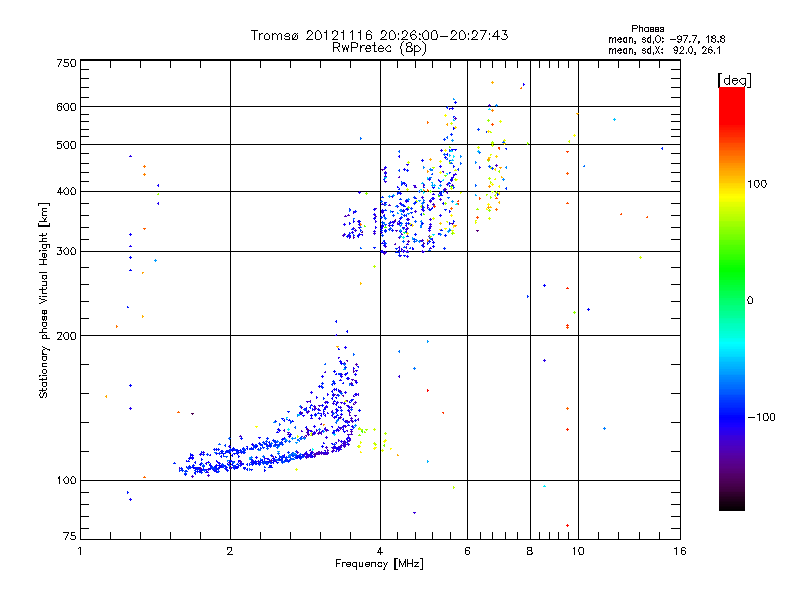Screen dimensions: 800x600
Task: Click the 'RwPretec (8p)' subtitle
Action: tap(379, 48)
